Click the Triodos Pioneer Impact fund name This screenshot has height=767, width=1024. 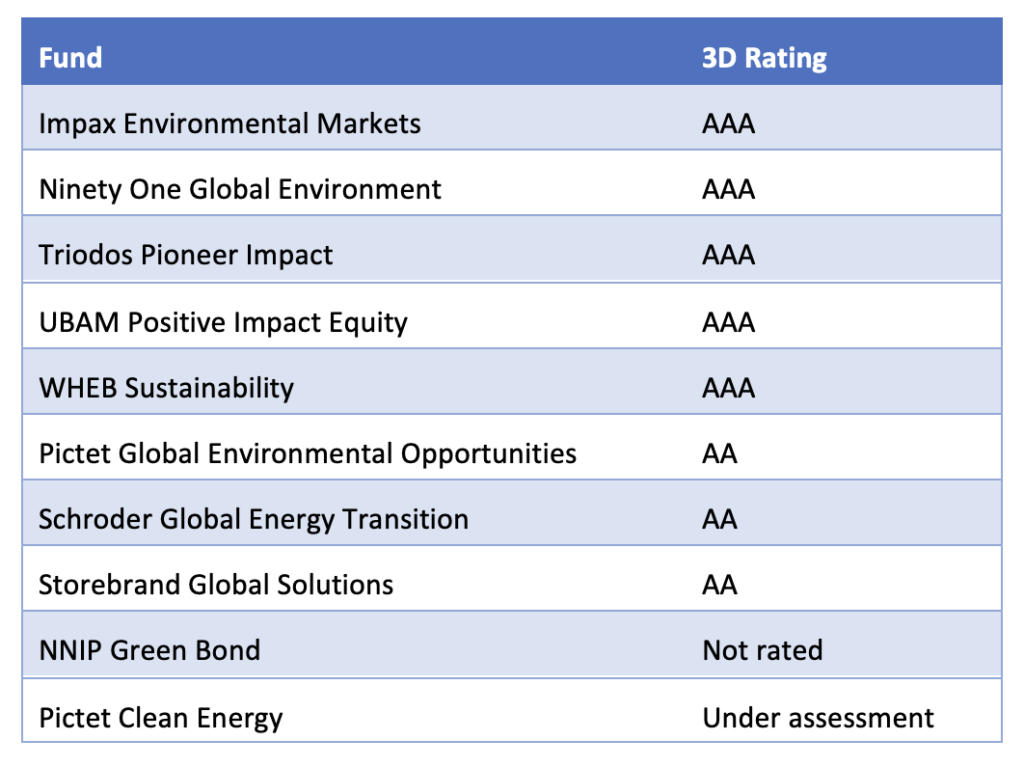[186, 255]
